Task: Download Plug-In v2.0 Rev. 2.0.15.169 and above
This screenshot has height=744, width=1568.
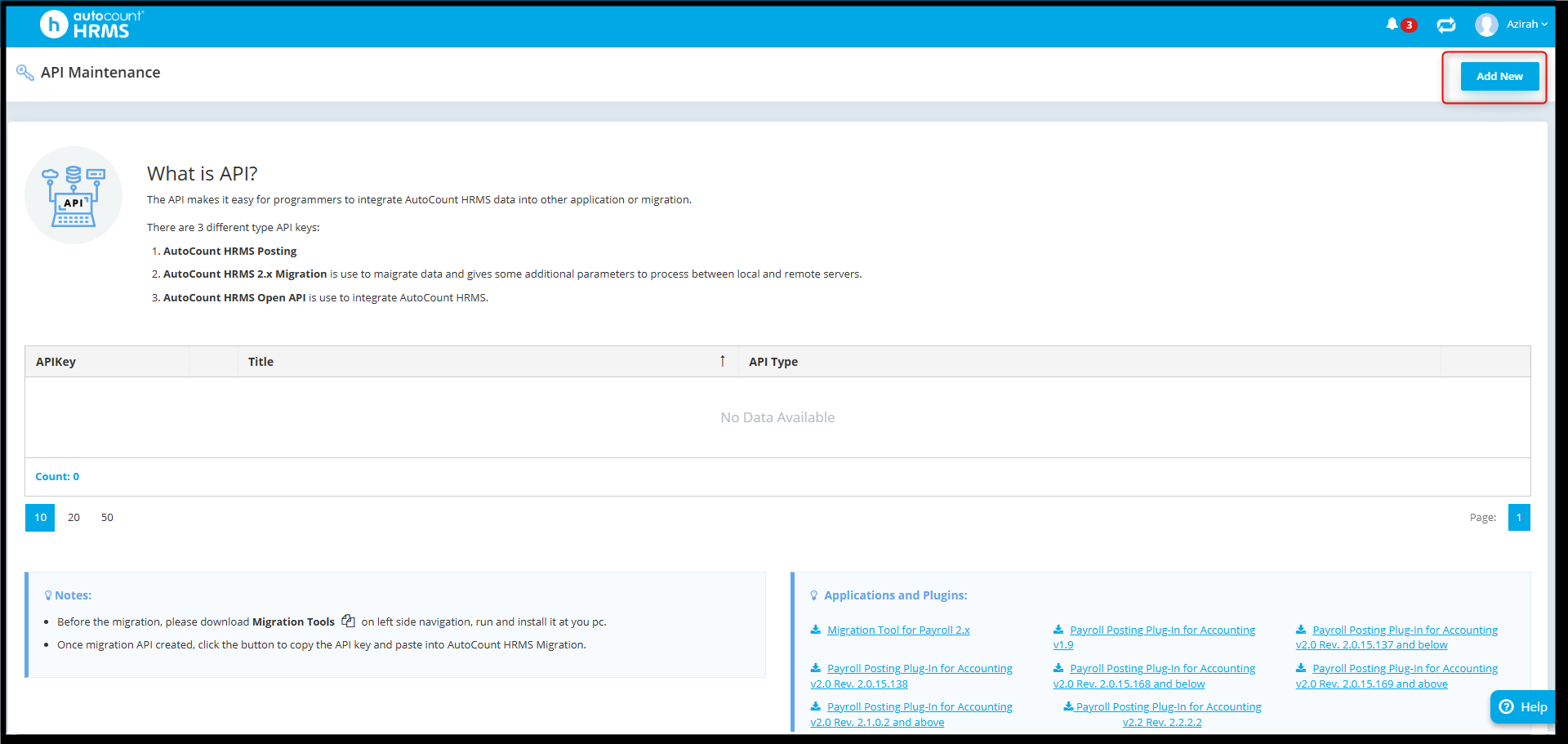Action: click(x=1396, y=676)
